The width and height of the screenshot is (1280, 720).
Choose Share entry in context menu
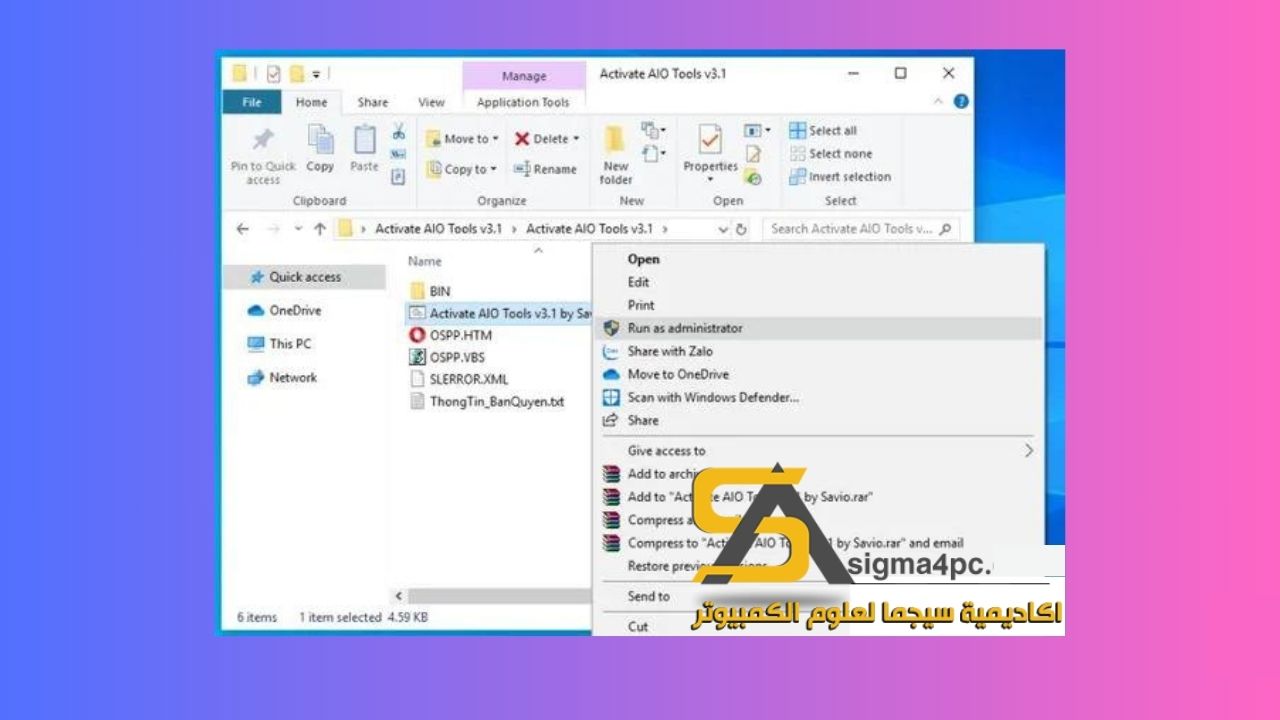click(818, 420)
